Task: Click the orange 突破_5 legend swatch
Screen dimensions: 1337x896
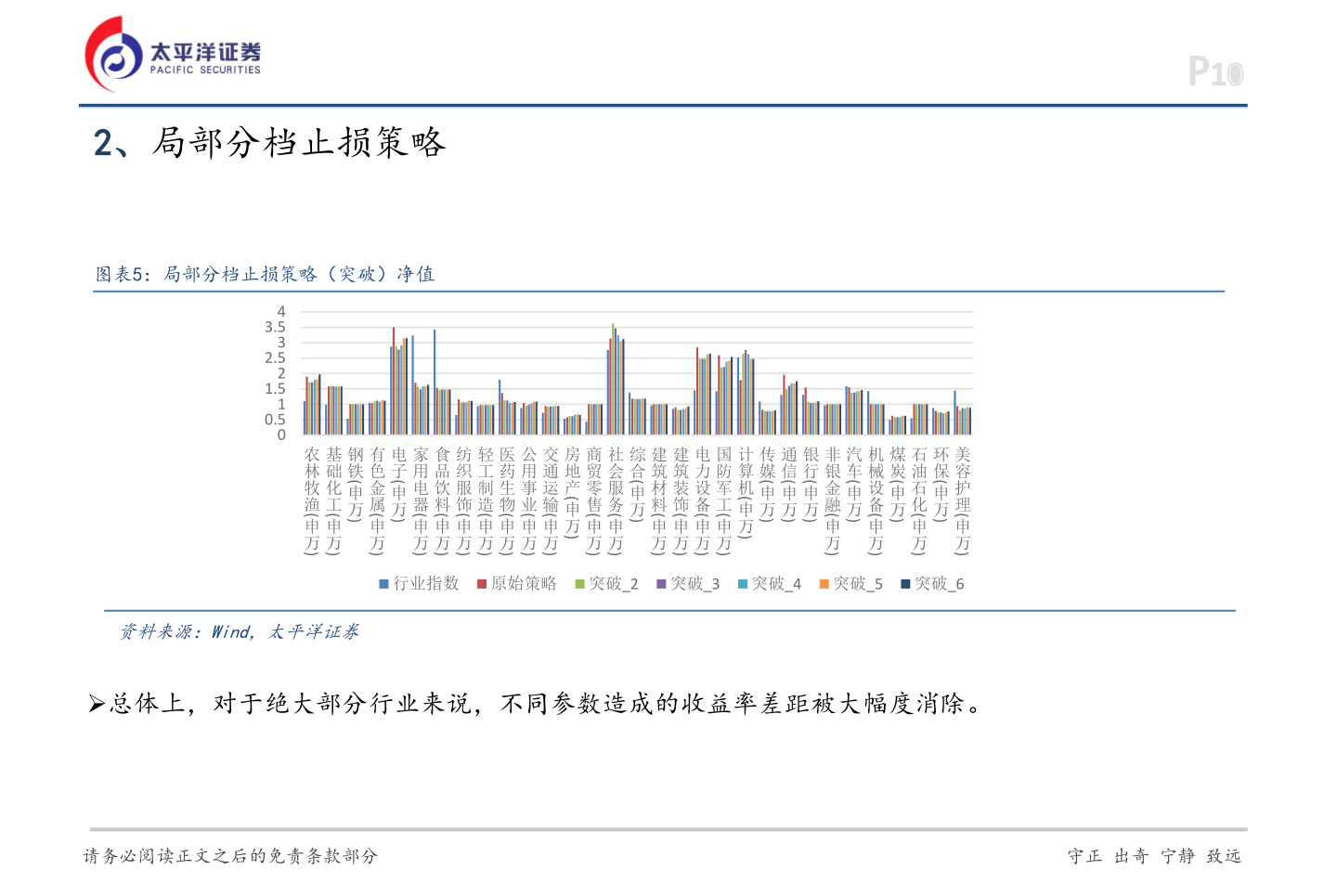Action: 824,584
